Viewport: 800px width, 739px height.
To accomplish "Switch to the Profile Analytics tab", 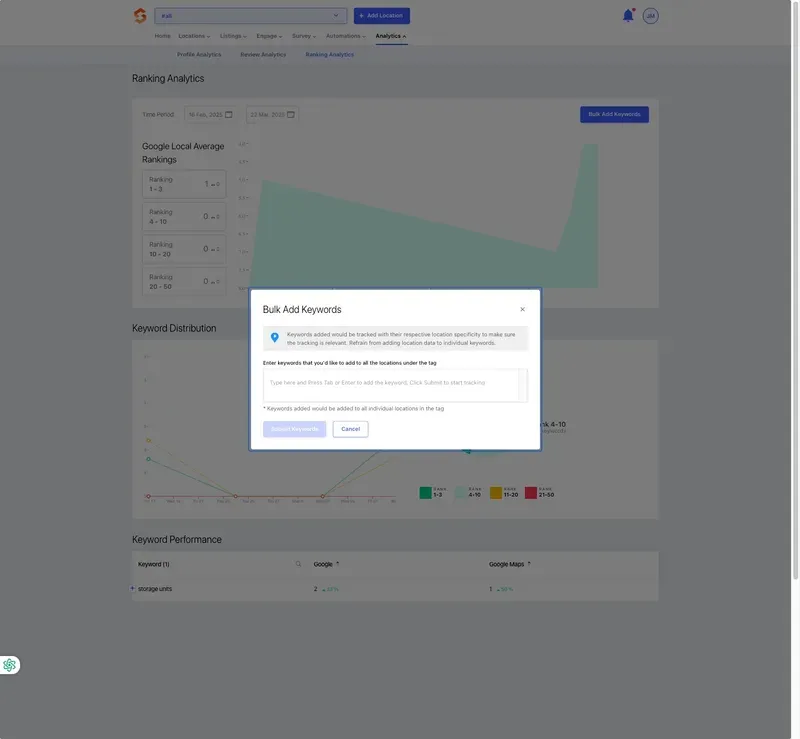I will tap(199, 55).
